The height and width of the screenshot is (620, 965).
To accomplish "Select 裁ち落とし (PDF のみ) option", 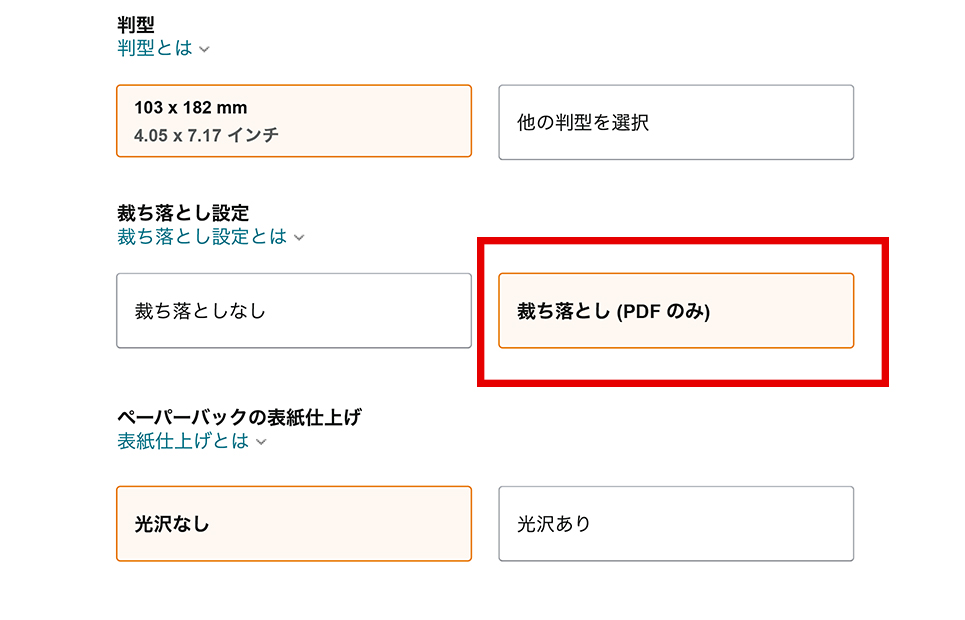I will point(676,310).
